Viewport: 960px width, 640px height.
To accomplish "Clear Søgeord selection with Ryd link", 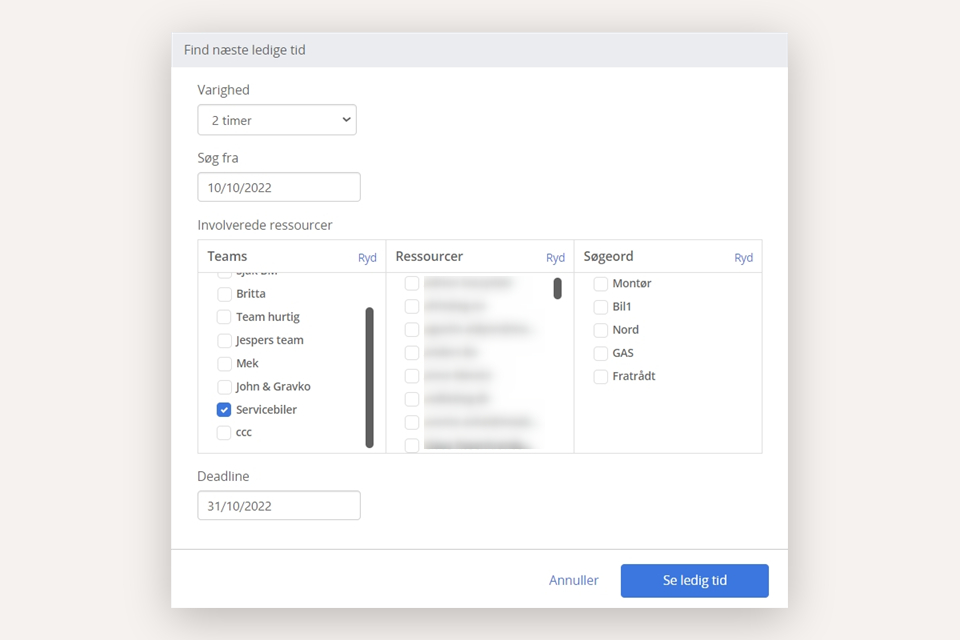I will (743, 258).
